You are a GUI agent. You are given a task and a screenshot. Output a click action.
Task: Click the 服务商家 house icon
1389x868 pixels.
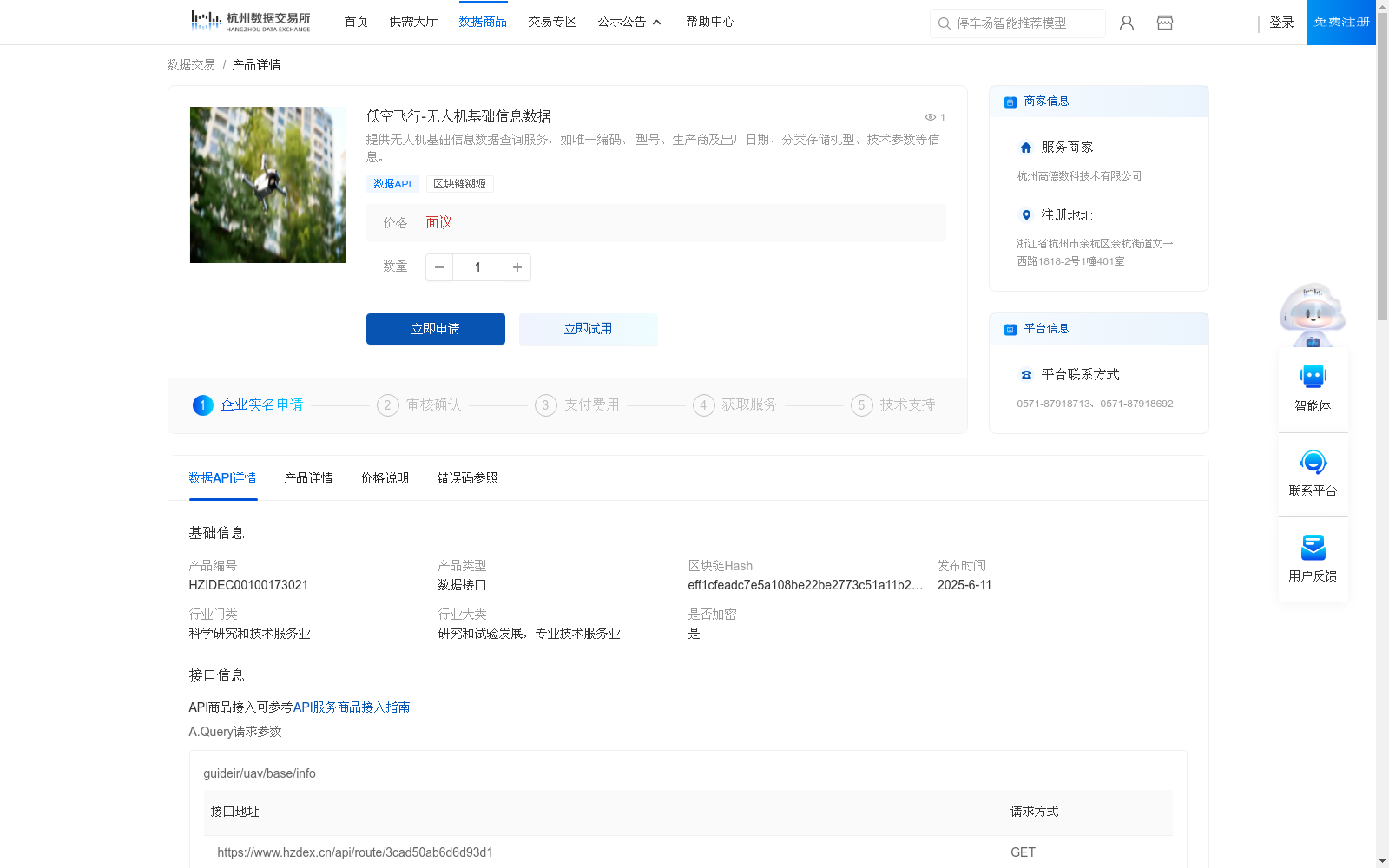[x=1026, y=148]
